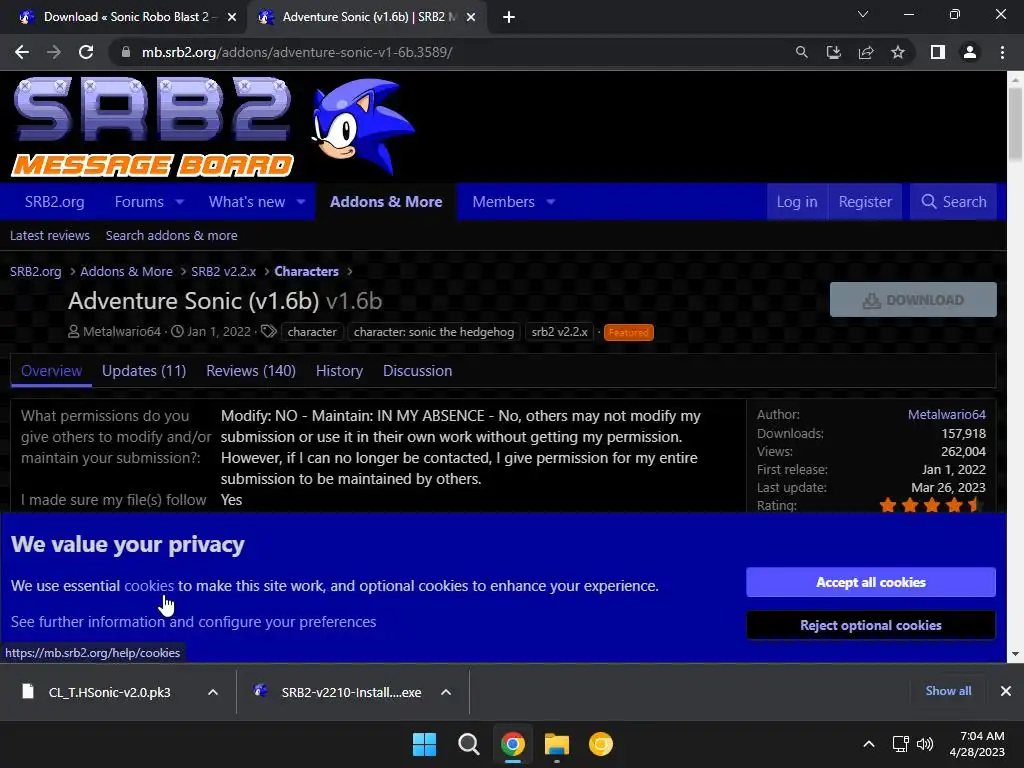Open the Chrome profile menu
This screenshot has width=1024, height=768.
pos(970,52)
